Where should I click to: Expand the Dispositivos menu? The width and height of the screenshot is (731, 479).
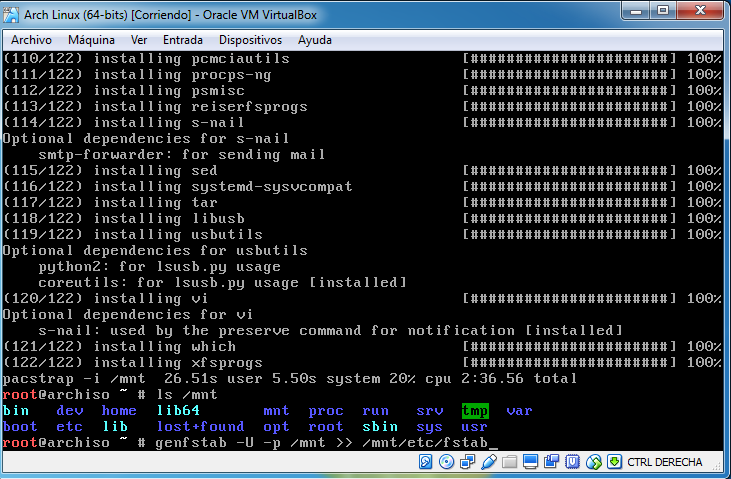[250, 40]
